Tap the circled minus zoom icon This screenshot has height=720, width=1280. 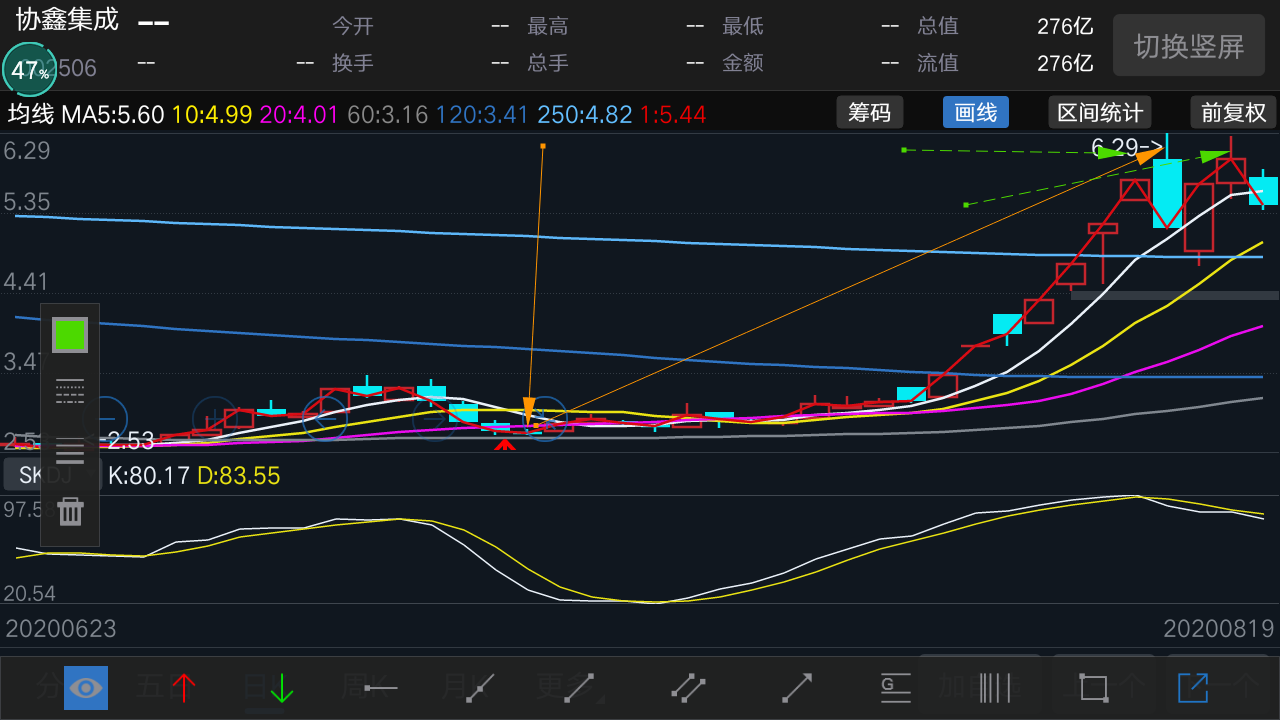coord(105,418)
